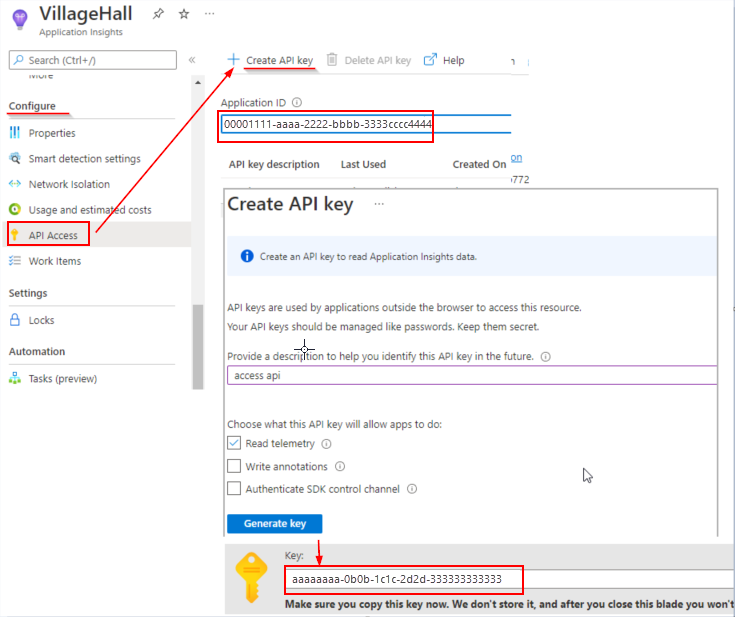Image resolution: width=735 pixels, height=617 pixels.
Task: Open the ellipsis menu beside Create API key heading
Action: (379, 204)
